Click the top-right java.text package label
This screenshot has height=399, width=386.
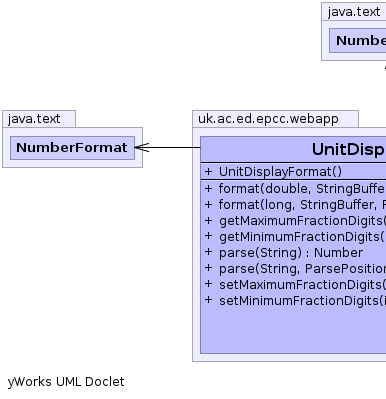pyautogui.click(x=354, y=12)
